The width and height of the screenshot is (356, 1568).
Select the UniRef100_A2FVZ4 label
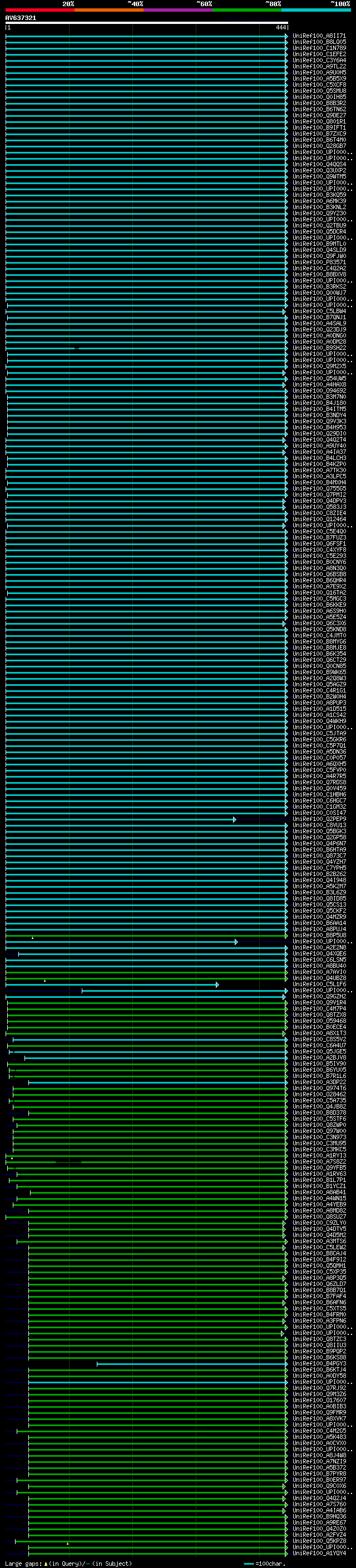(319, 1535)
